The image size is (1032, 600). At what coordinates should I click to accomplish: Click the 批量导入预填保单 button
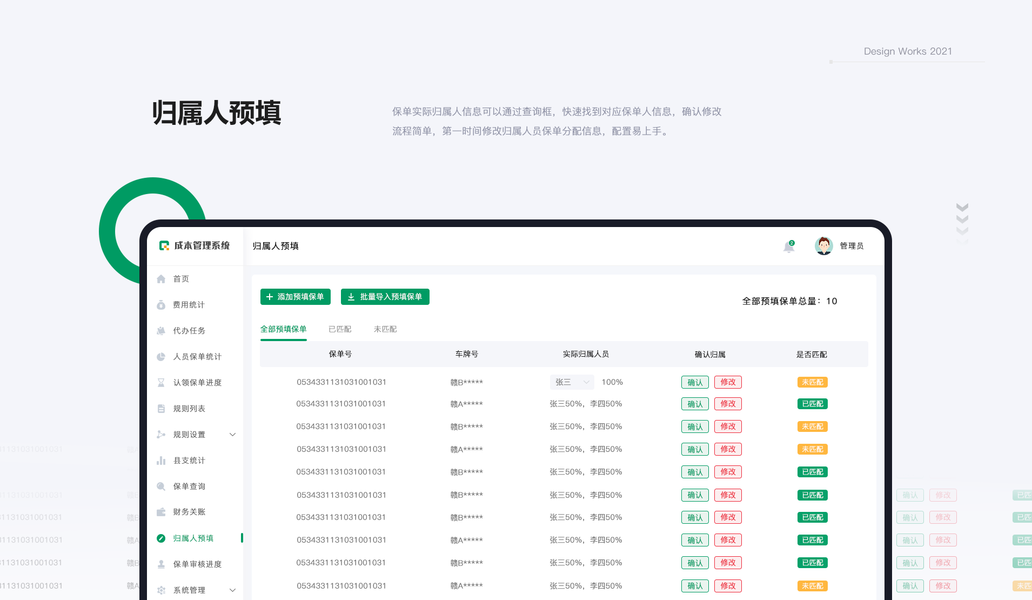(385, 297)
